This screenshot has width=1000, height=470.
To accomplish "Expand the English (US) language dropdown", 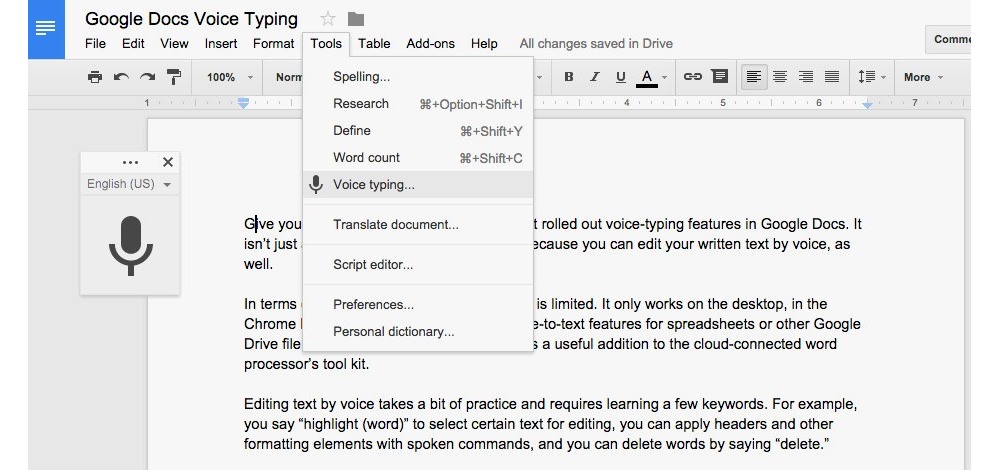I will tap(129, 184).
